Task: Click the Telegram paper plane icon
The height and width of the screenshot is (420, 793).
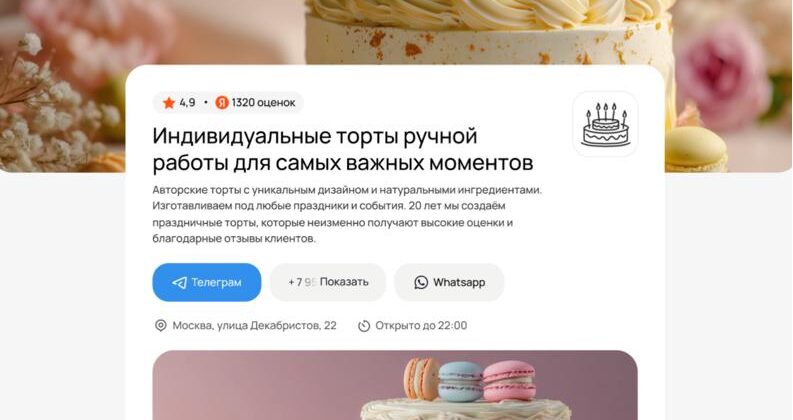Action: [180, 282]
